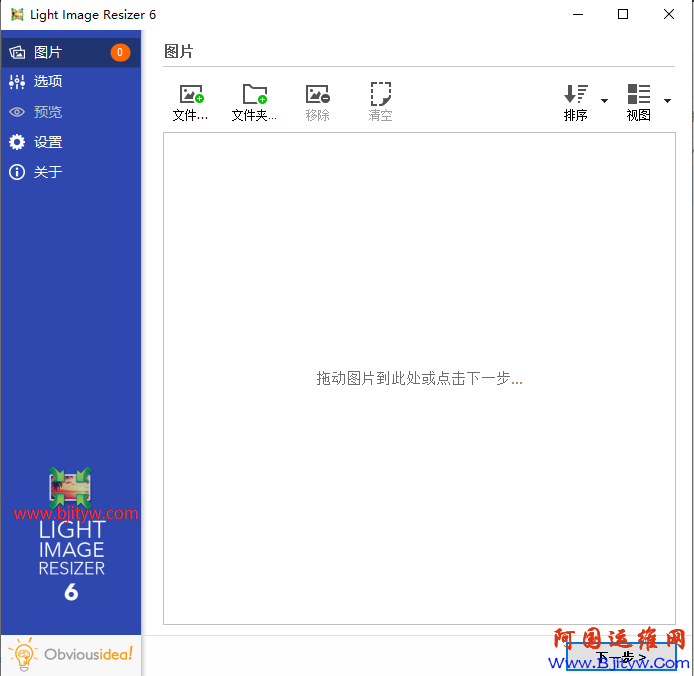Click the 排序 sort icon
This screenshot has width=694, height=676.
[x=576, y=95]
